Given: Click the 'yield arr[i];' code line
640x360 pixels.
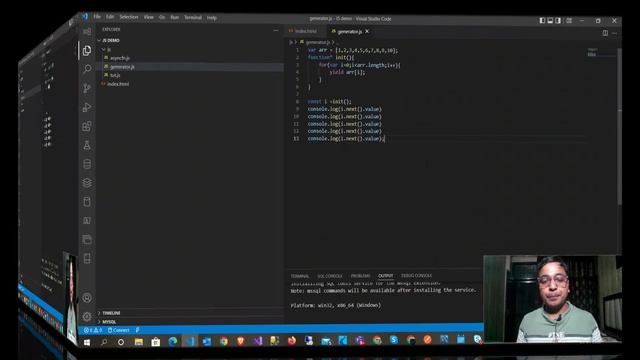Looking at the screenshot, I should coord(347,72).
